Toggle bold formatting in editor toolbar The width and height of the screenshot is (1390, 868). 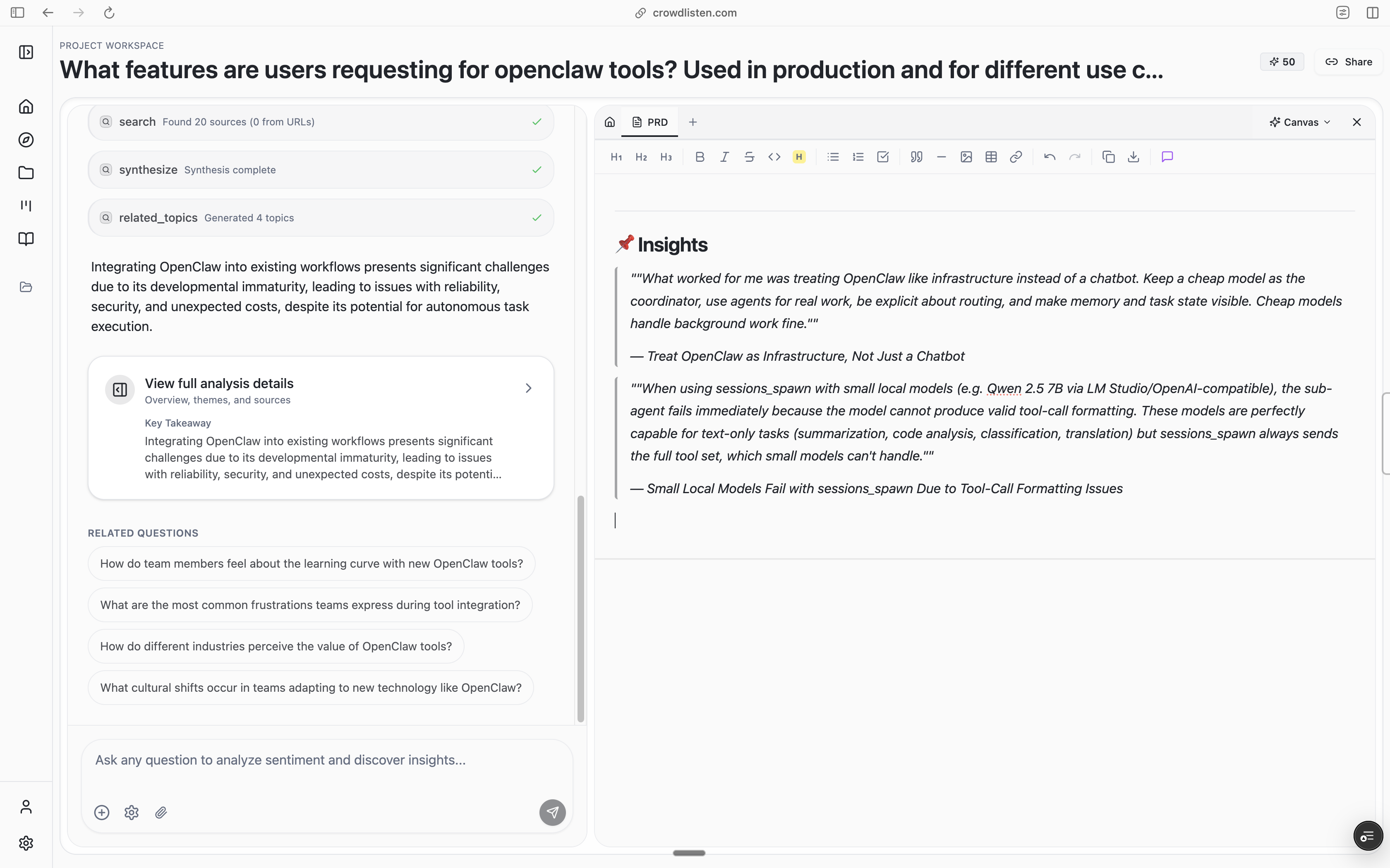[x=700, y=157]
